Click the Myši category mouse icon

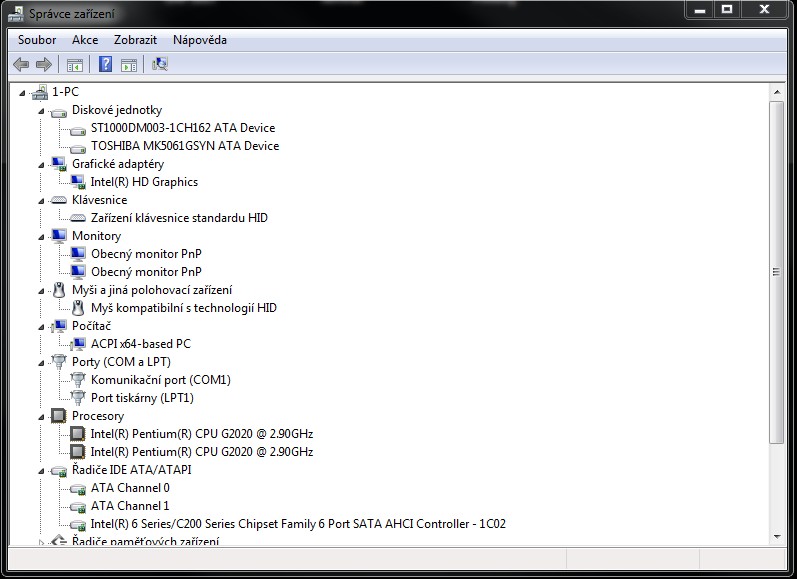[59, 290]
